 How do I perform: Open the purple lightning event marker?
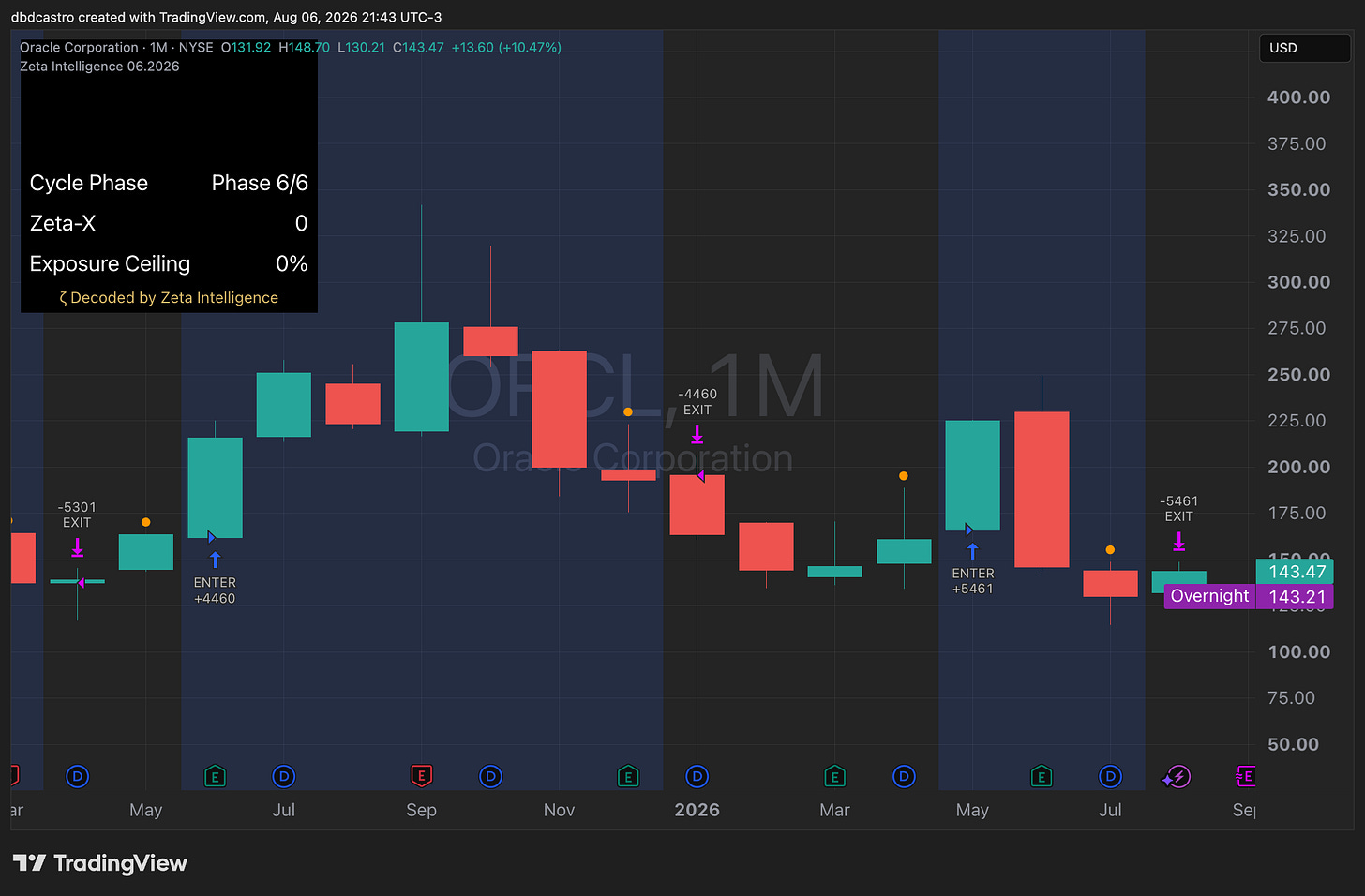point(1177,776)
